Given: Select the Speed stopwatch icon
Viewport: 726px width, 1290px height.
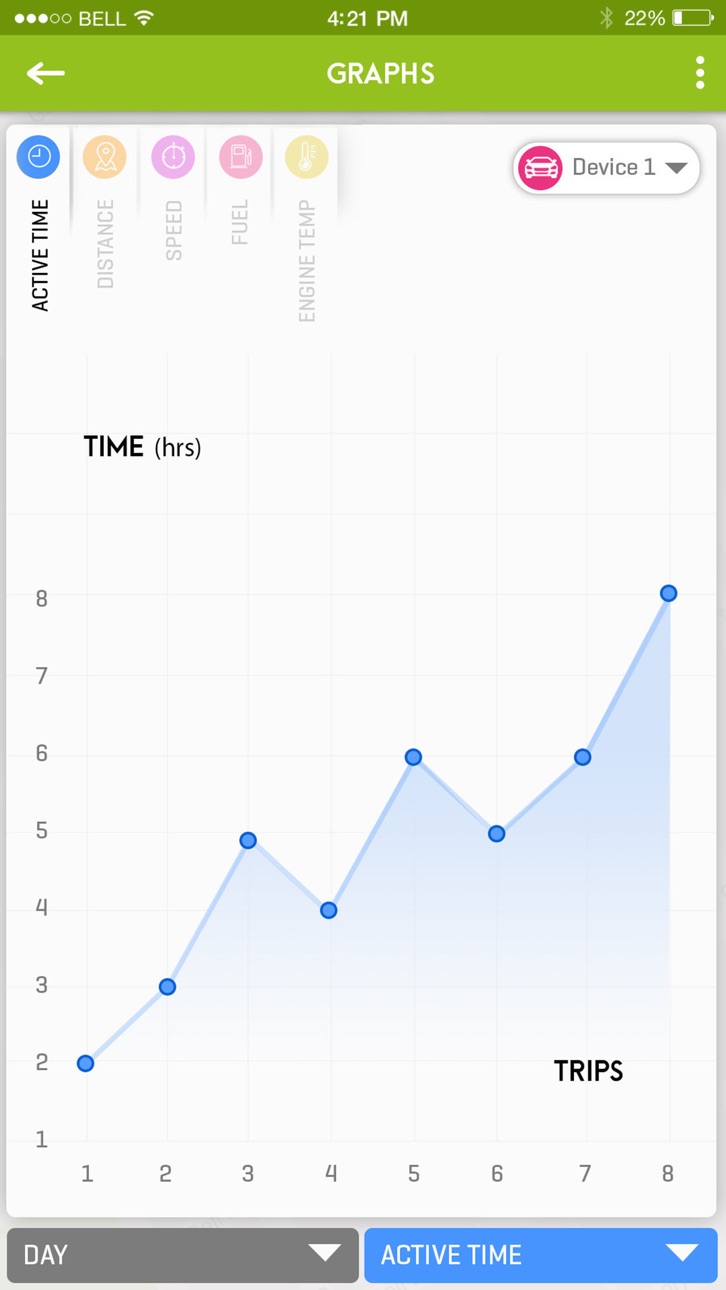Looking at the screenshot, I should (x=173, y=157).
